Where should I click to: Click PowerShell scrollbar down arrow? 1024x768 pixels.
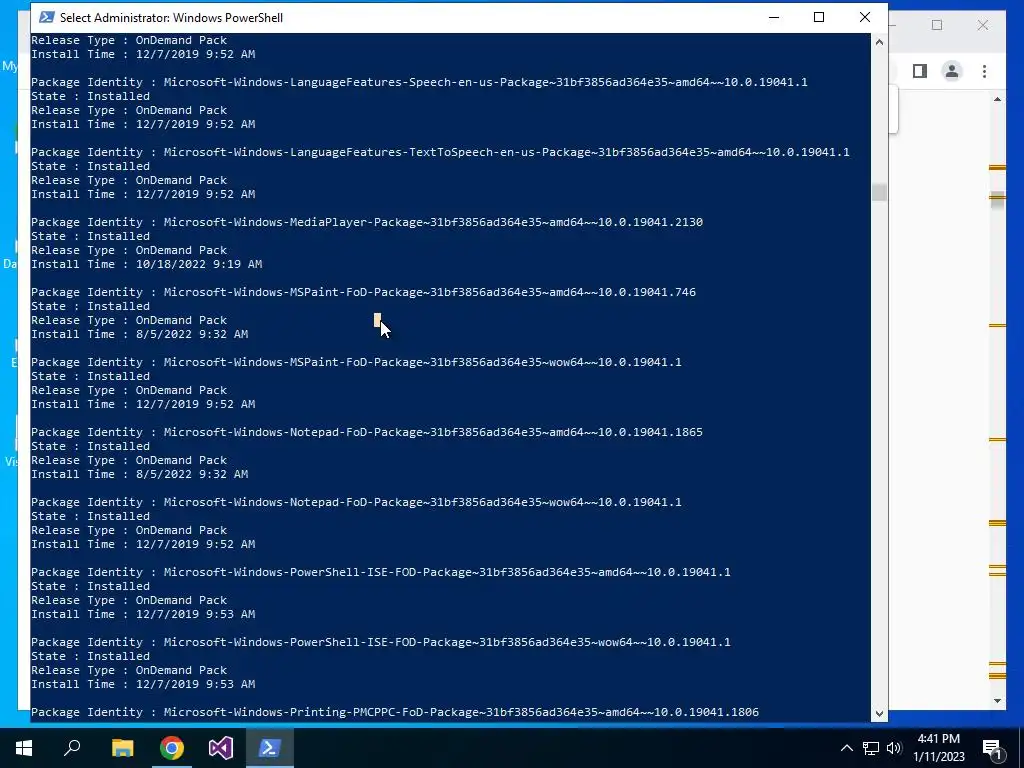point(879,714)
